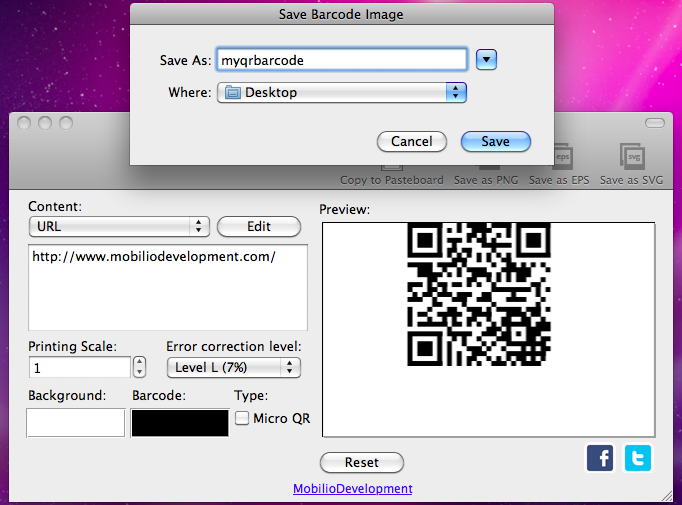Click the URL content text area
This screenshot has width=682, height=505.
click(168, 288)
